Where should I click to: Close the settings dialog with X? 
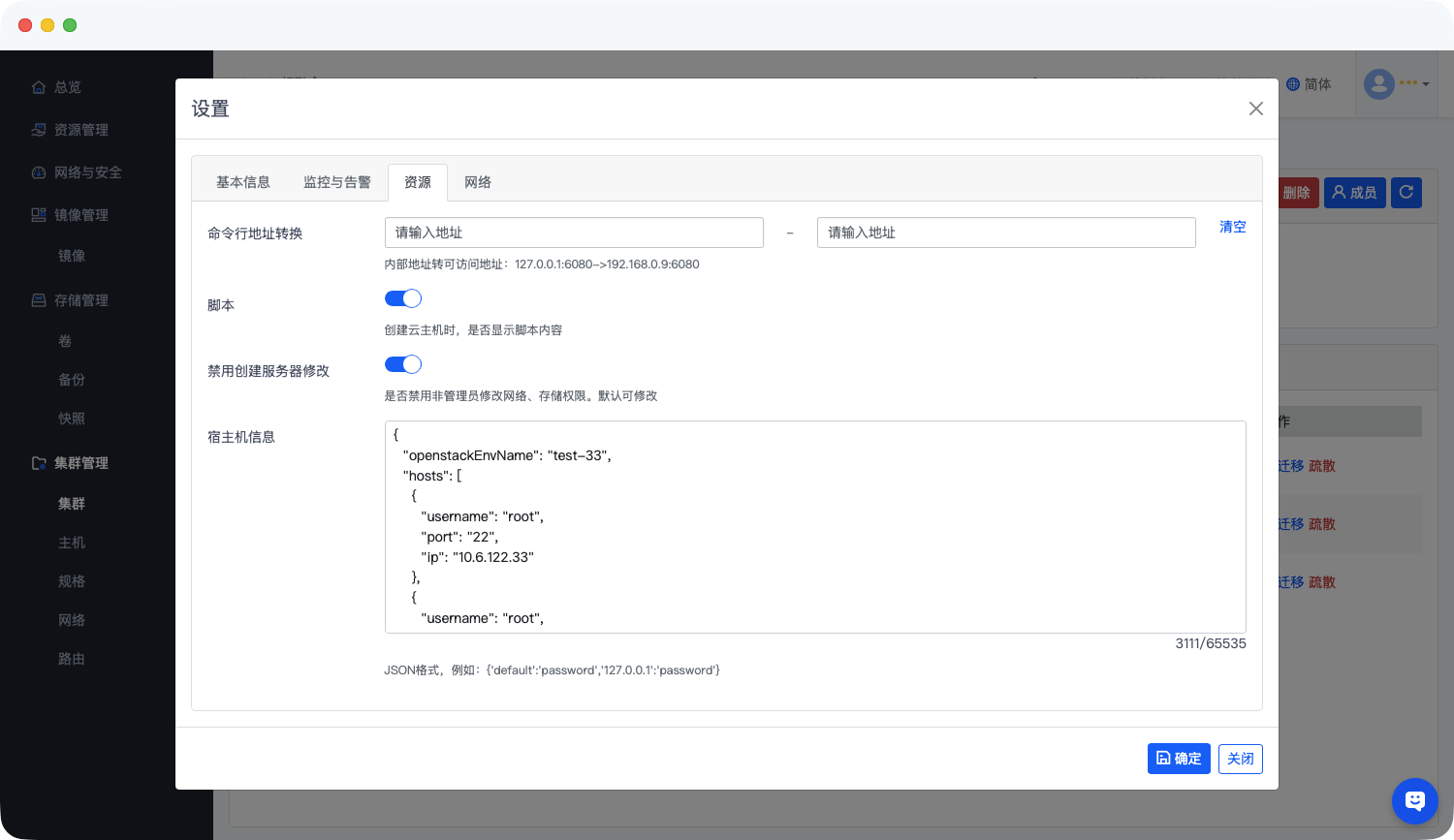click(1255, 109)
